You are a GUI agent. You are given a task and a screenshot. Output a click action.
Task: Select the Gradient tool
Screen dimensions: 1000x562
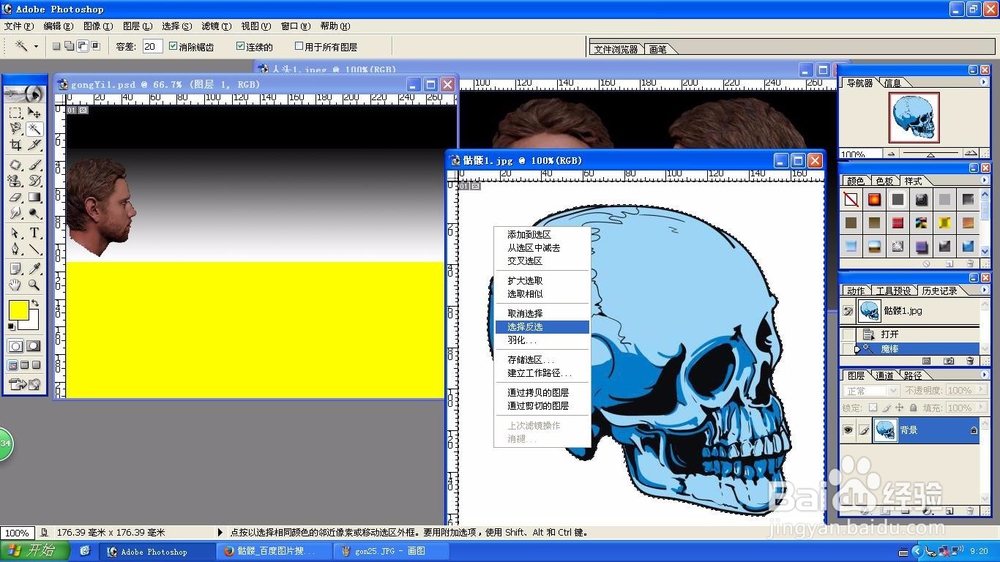coord(34,197)
